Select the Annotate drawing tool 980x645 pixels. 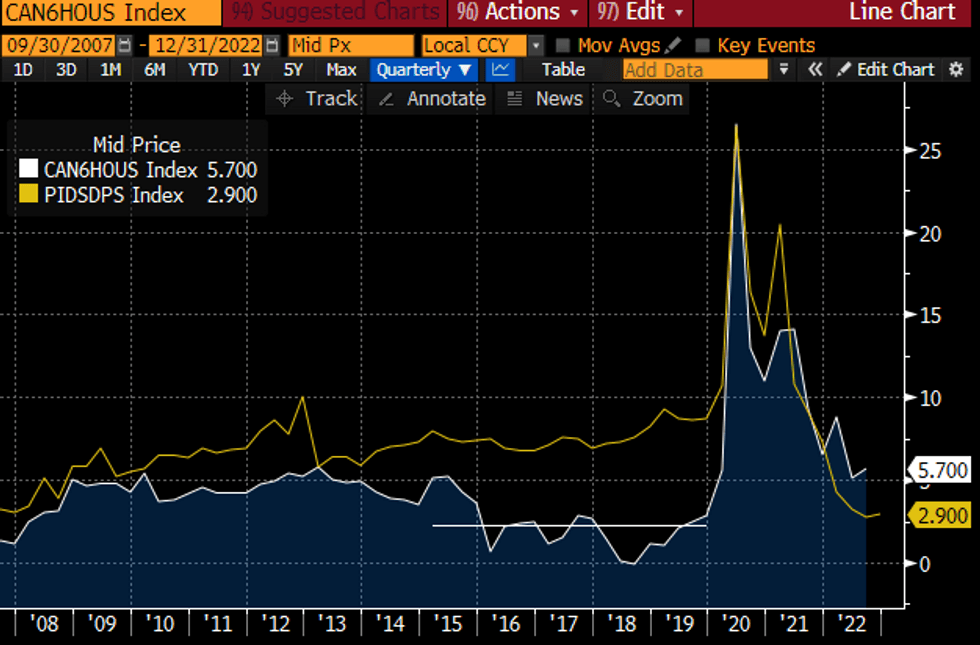coord(432,99)
